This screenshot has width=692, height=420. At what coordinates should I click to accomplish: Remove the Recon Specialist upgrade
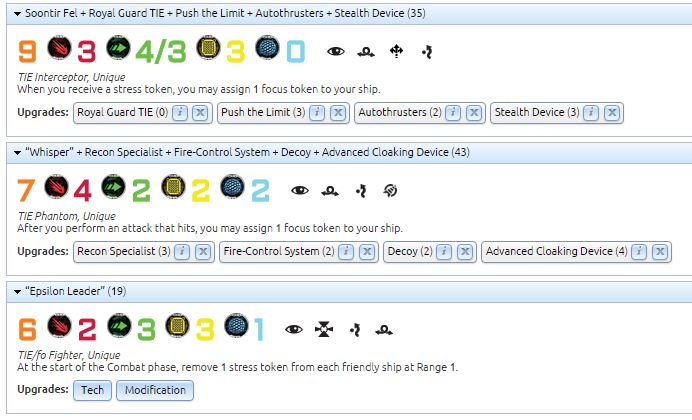pos(203,252)
